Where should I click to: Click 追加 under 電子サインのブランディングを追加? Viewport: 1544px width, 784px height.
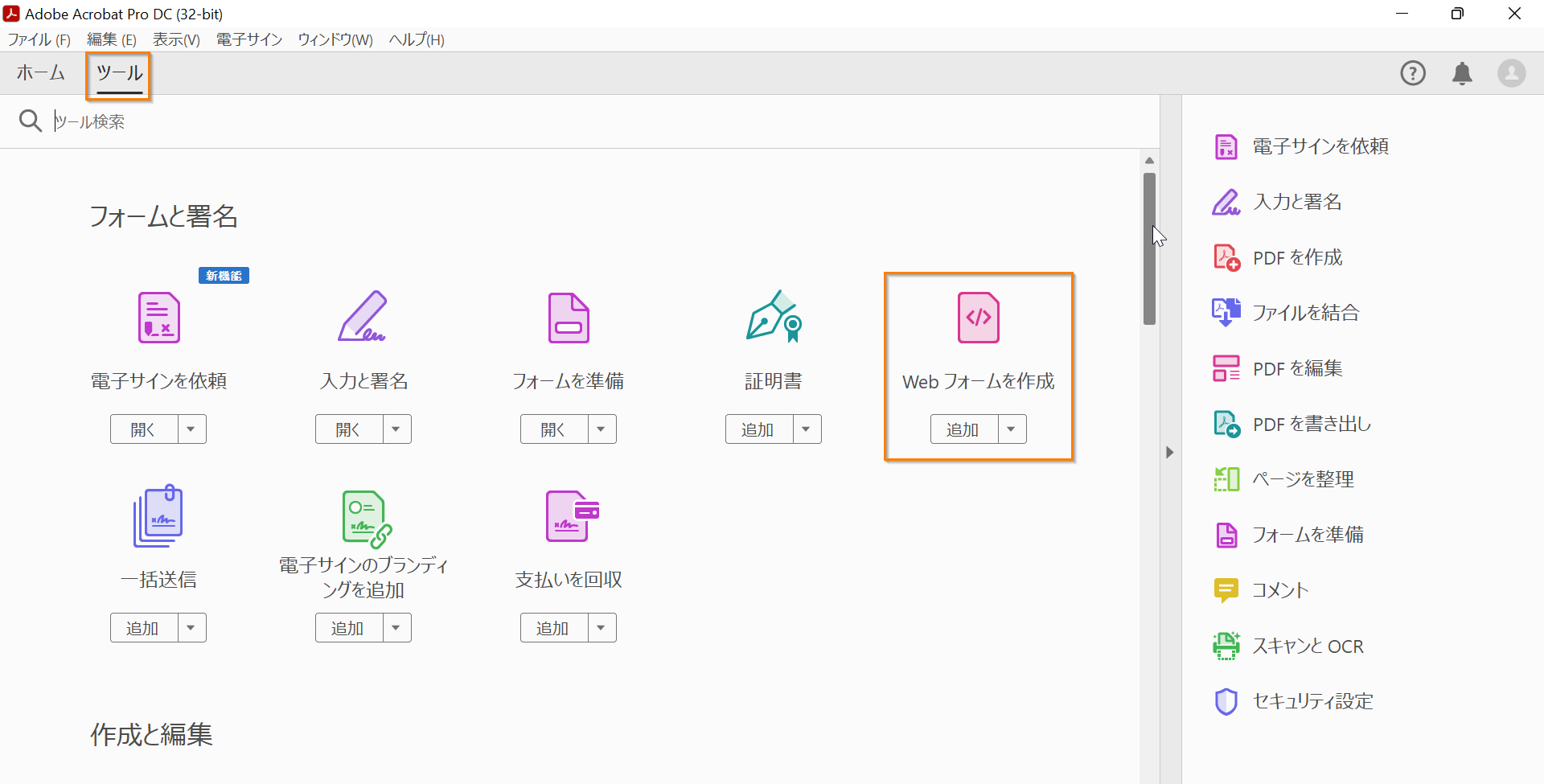pyautogui.click(x=347, y=627)
